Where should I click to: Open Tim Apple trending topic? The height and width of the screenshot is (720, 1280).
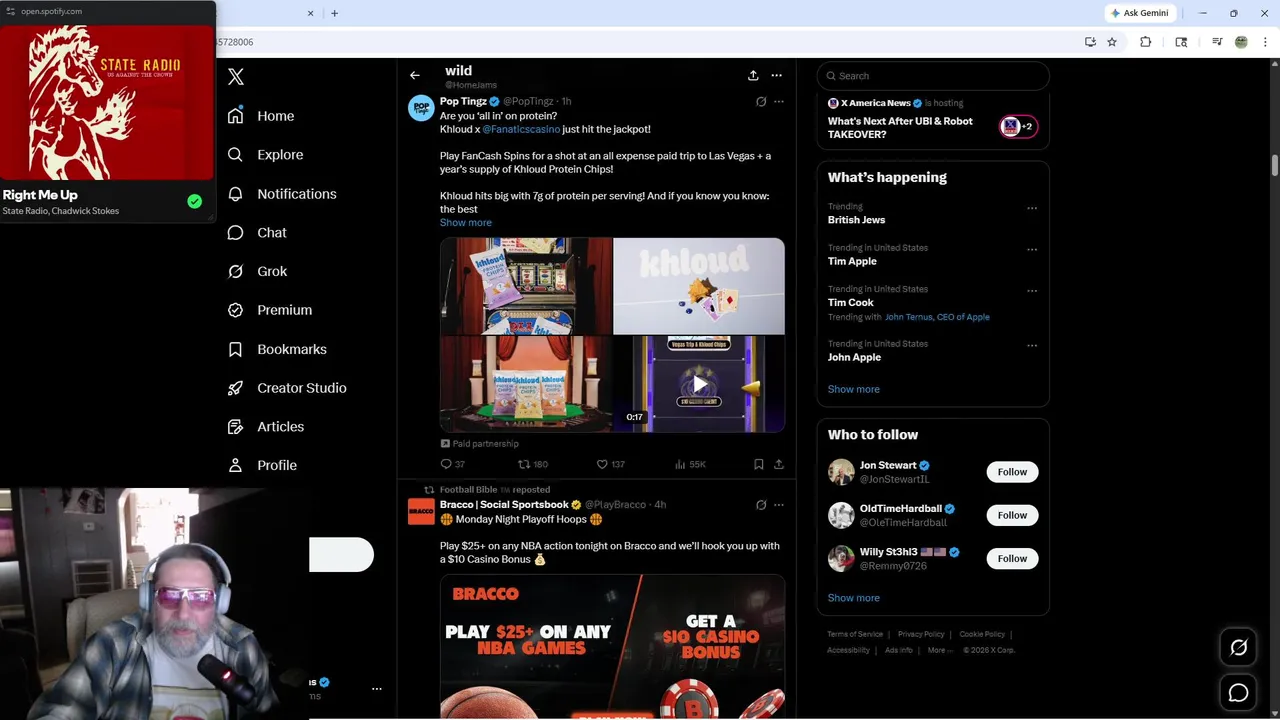[x=852, y=261]
